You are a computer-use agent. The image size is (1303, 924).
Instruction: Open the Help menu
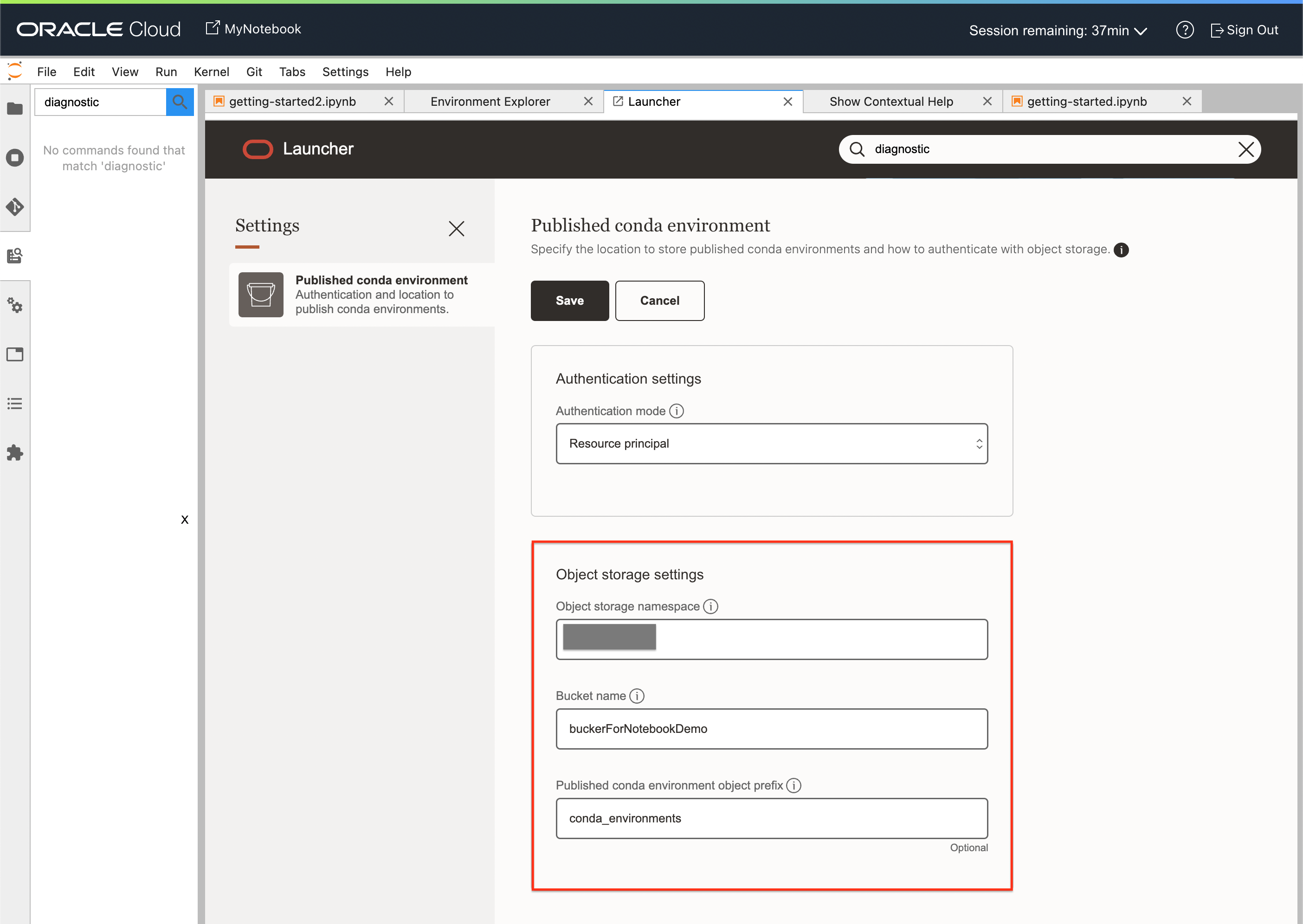point(399,72)
